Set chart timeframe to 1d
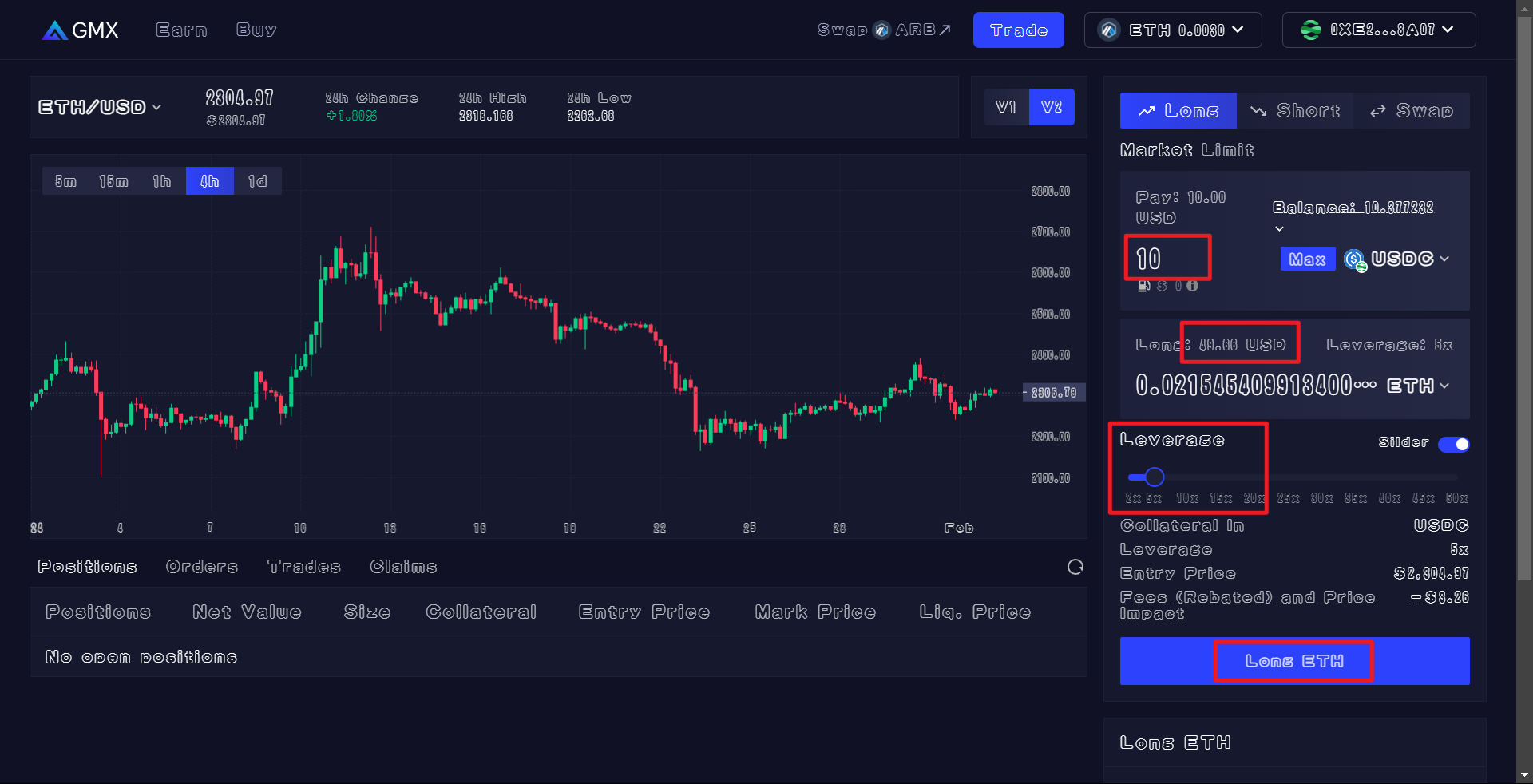Image resolution: width=1533 pixels, height=784 pixels. pyautogui.click(x=258, y=181)
